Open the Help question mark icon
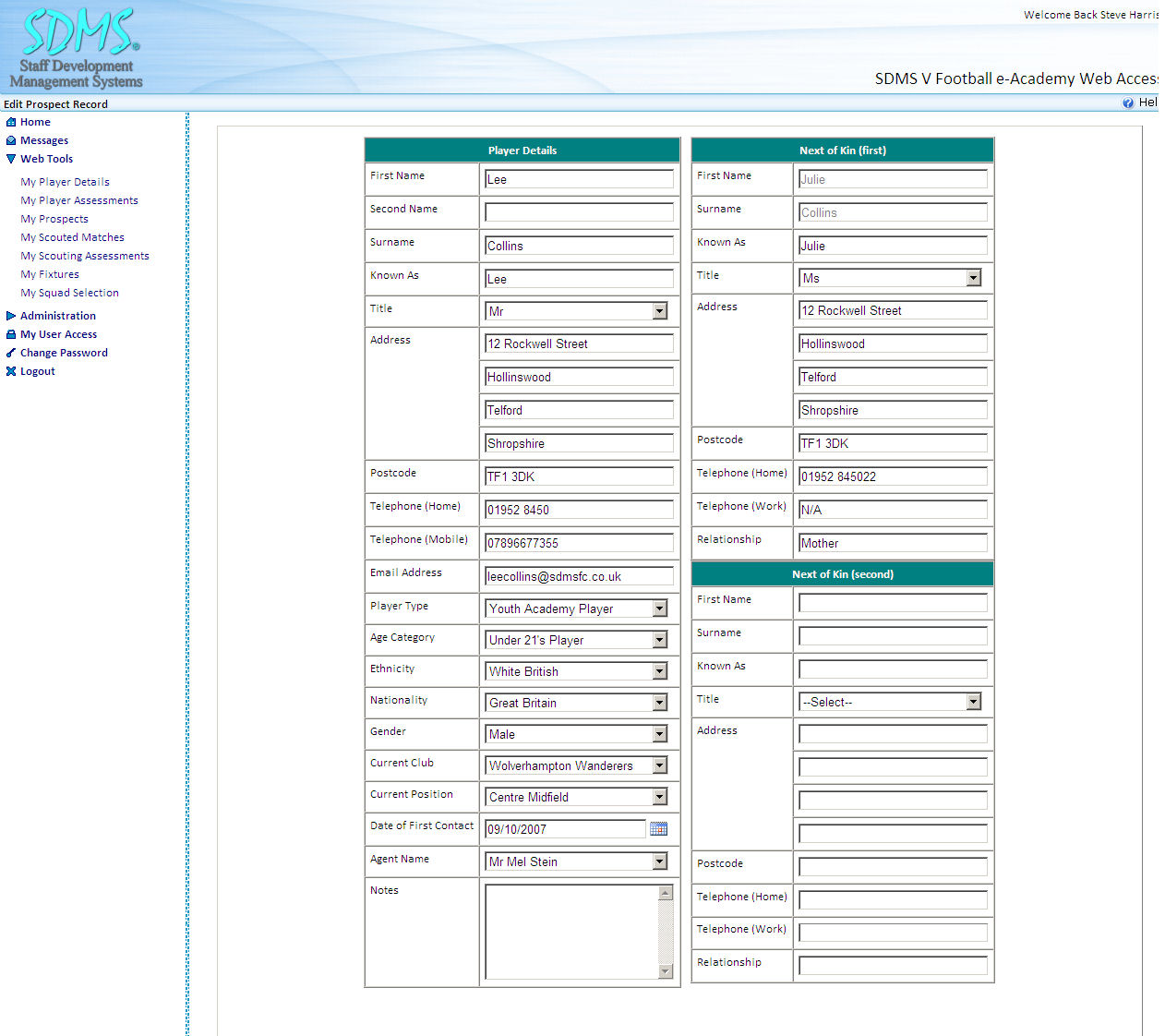 (1128, 102)
